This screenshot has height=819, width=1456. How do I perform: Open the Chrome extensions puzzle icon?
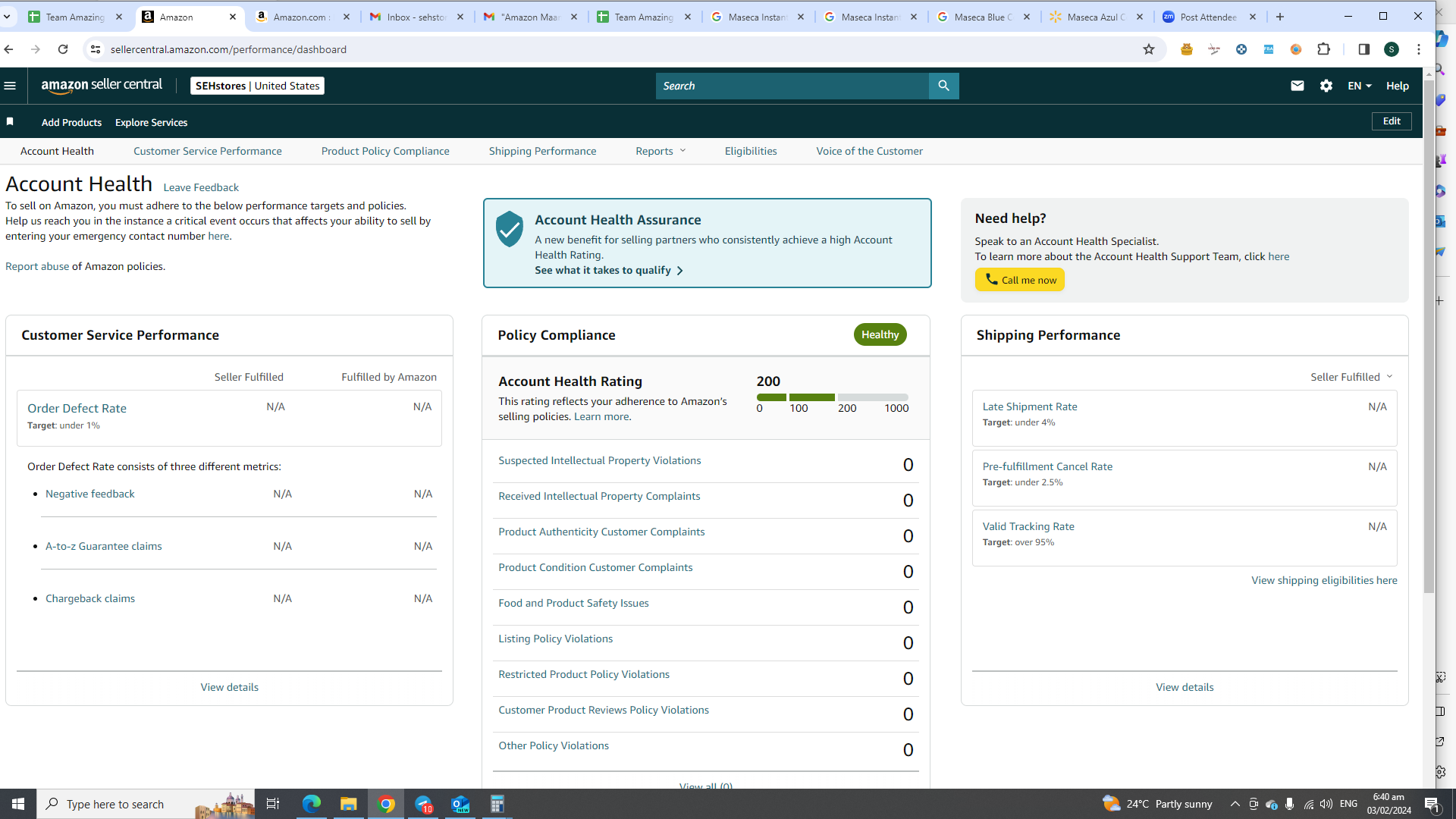tap(1323, 49)
